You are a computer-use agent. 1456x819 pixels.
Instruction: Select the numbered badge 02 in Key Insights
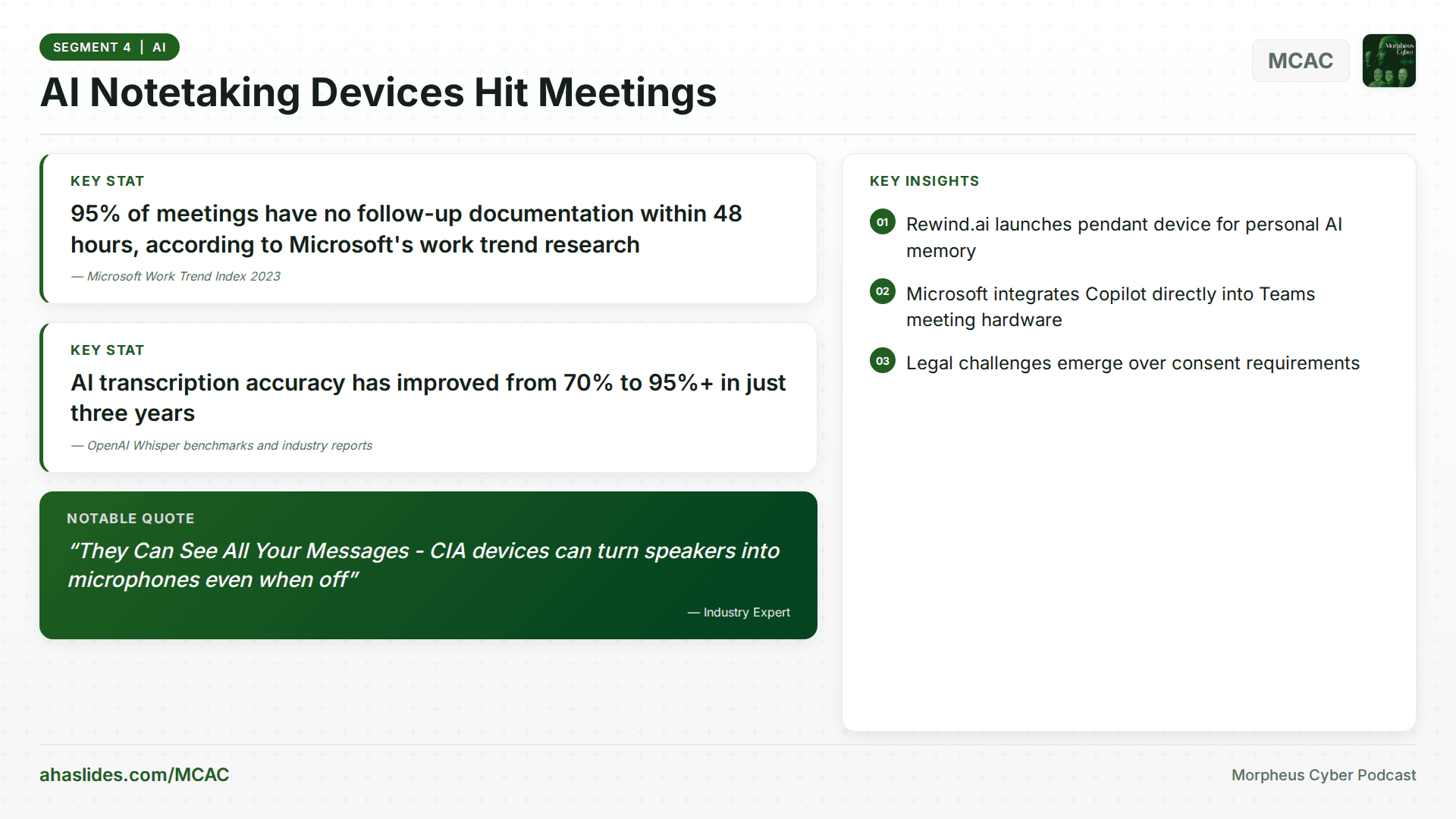point(882,291)
